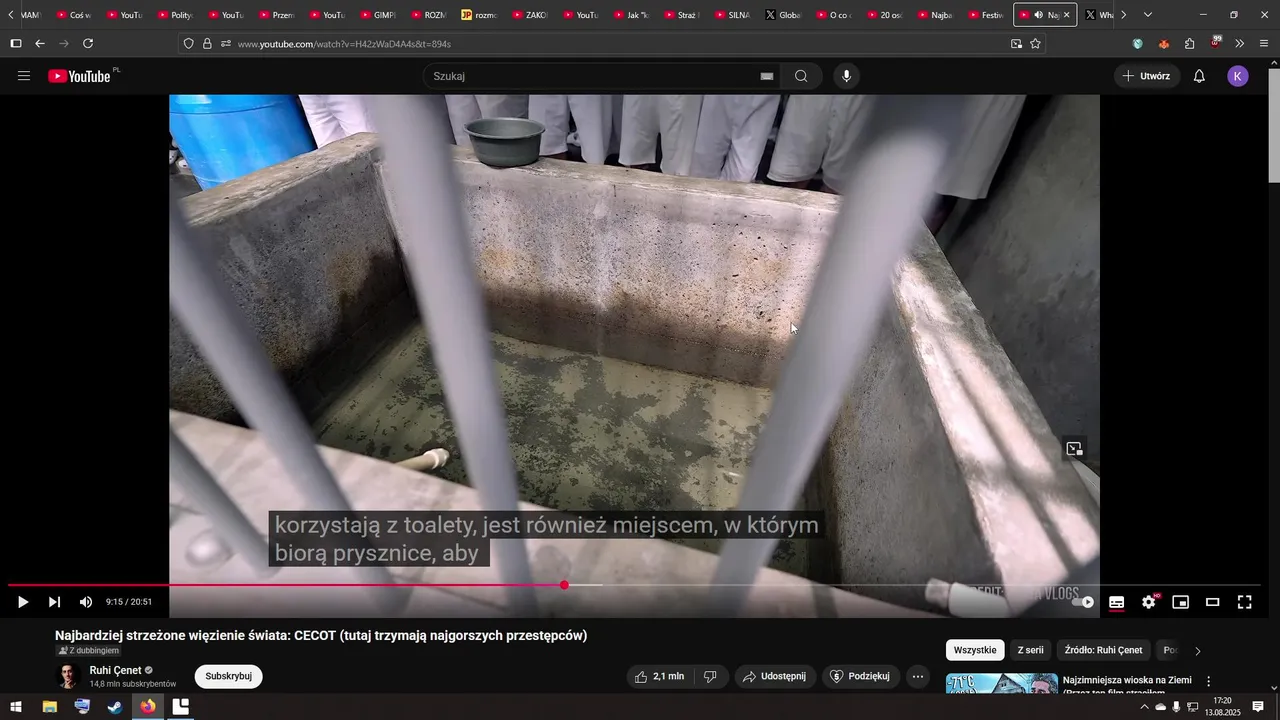Open tracking protection shield icon
The image size is (1280, 720).
pos(188,44)
